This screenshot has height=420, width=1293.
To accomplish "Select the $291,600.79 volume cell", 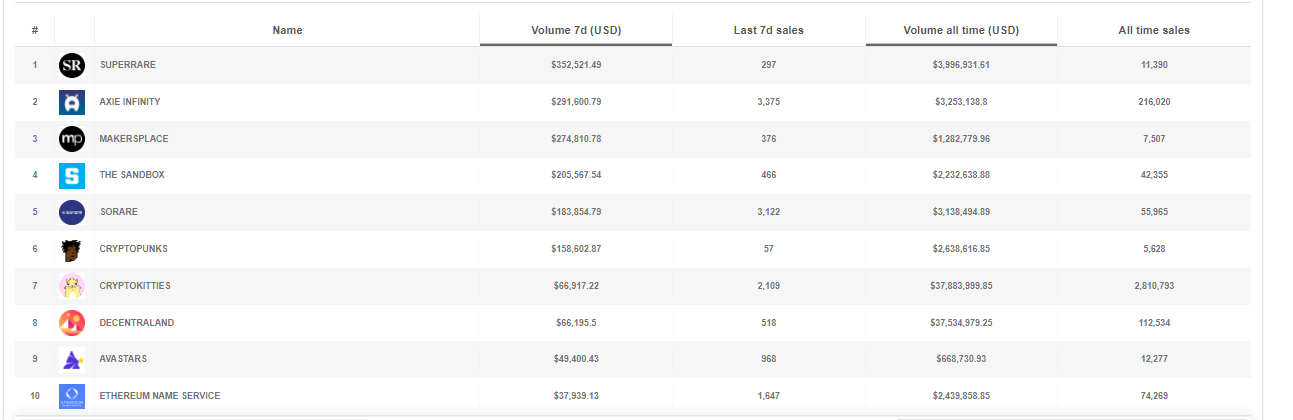I will point(576,102).
